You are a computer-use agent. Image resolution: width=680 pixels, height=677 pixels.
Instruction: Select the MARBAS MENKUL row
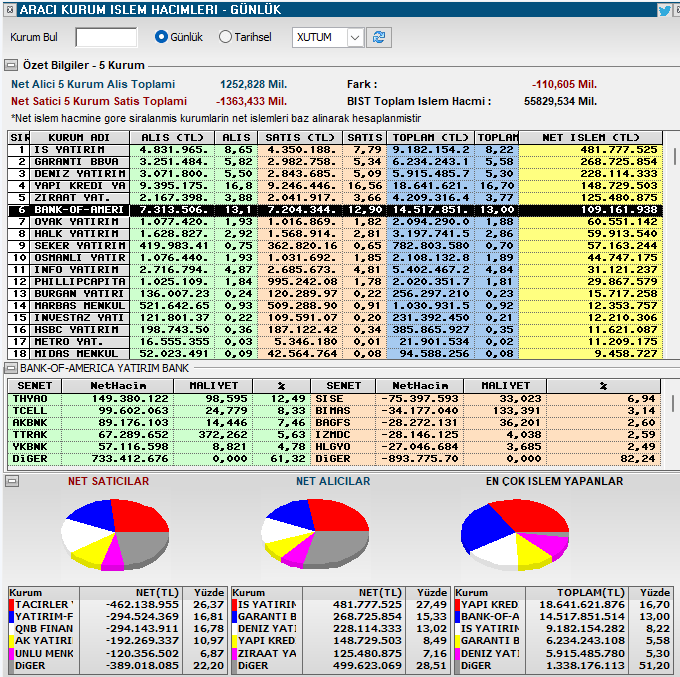click(335, 306)
